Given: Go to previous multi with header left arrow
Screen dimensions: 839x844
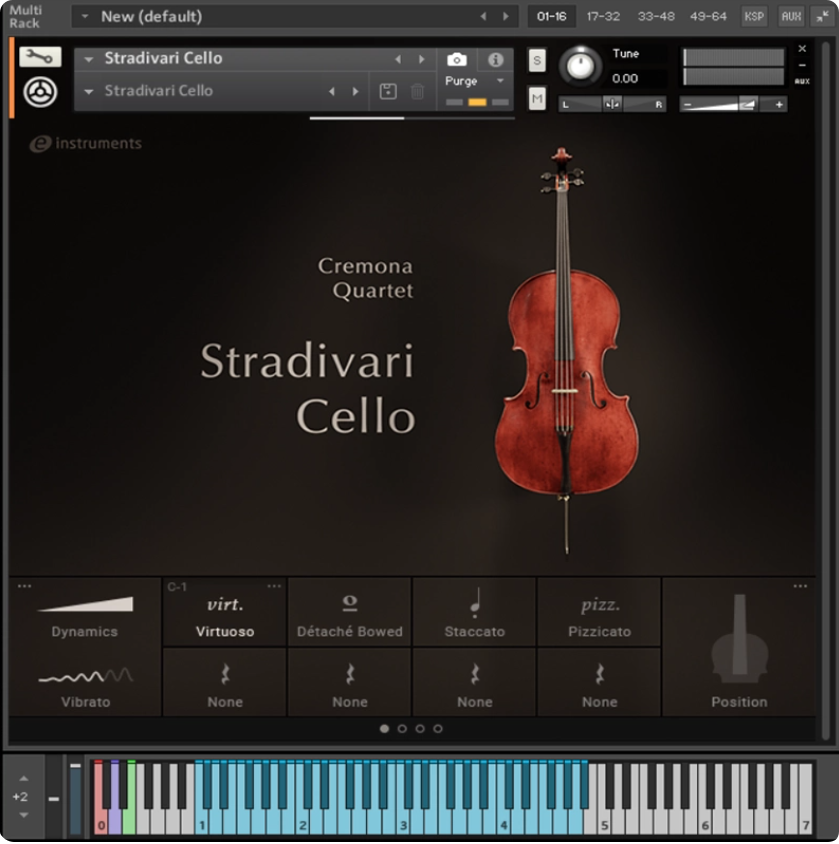Looking at the screenshot, I should point(483,17).
